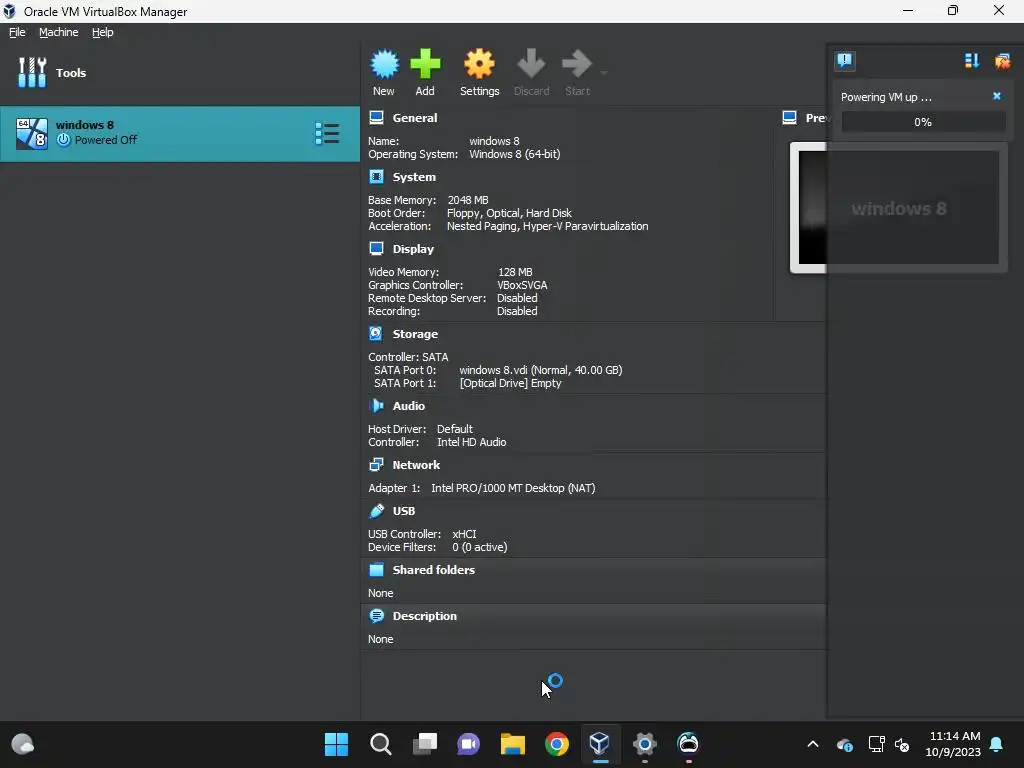This screenshot has height=768, width=1024.
Task: Click the notification center exclamation icon
Action: pyautogui.click(x=844, y=61)
